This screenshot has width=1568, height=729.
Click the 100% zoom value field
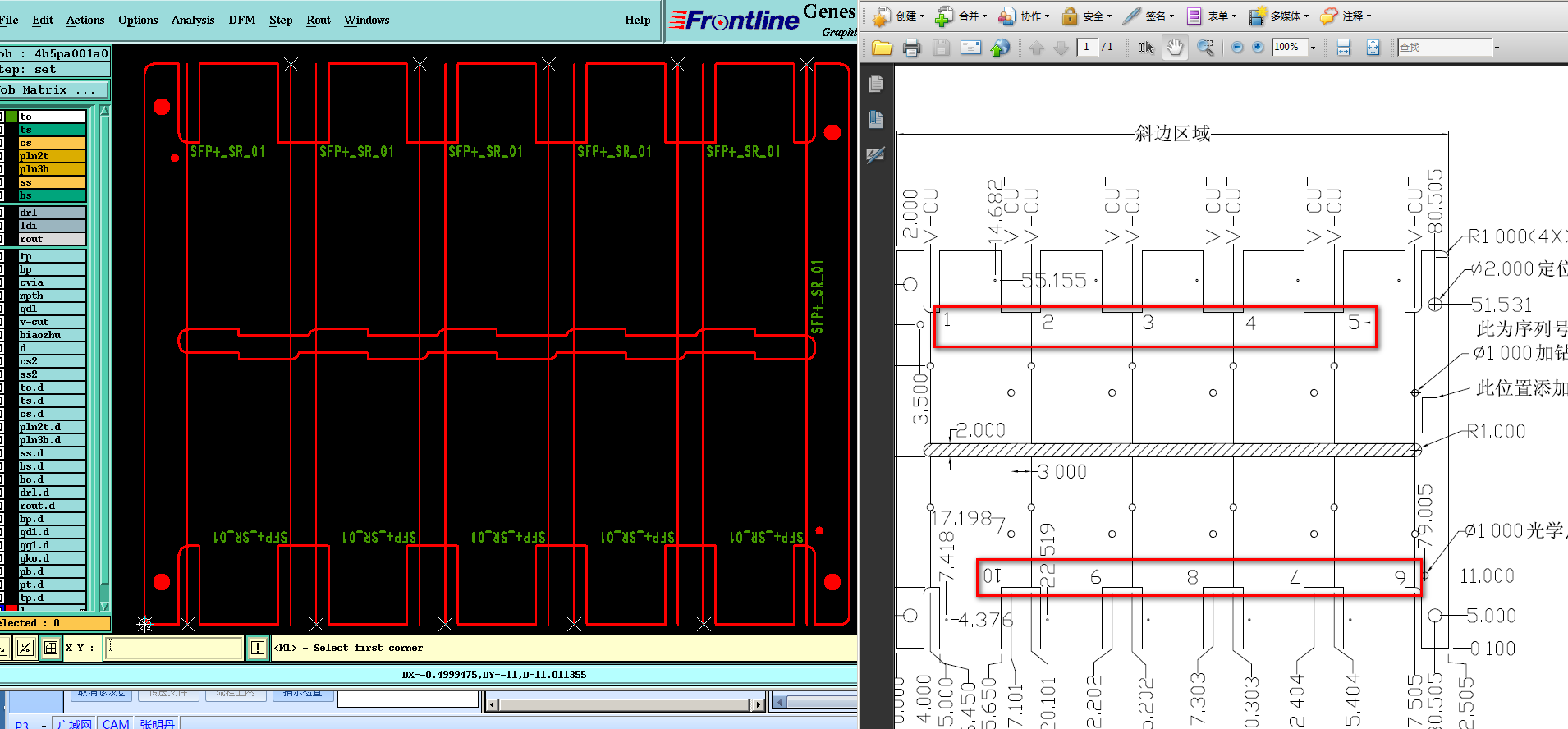click(x=1289, y=48)
